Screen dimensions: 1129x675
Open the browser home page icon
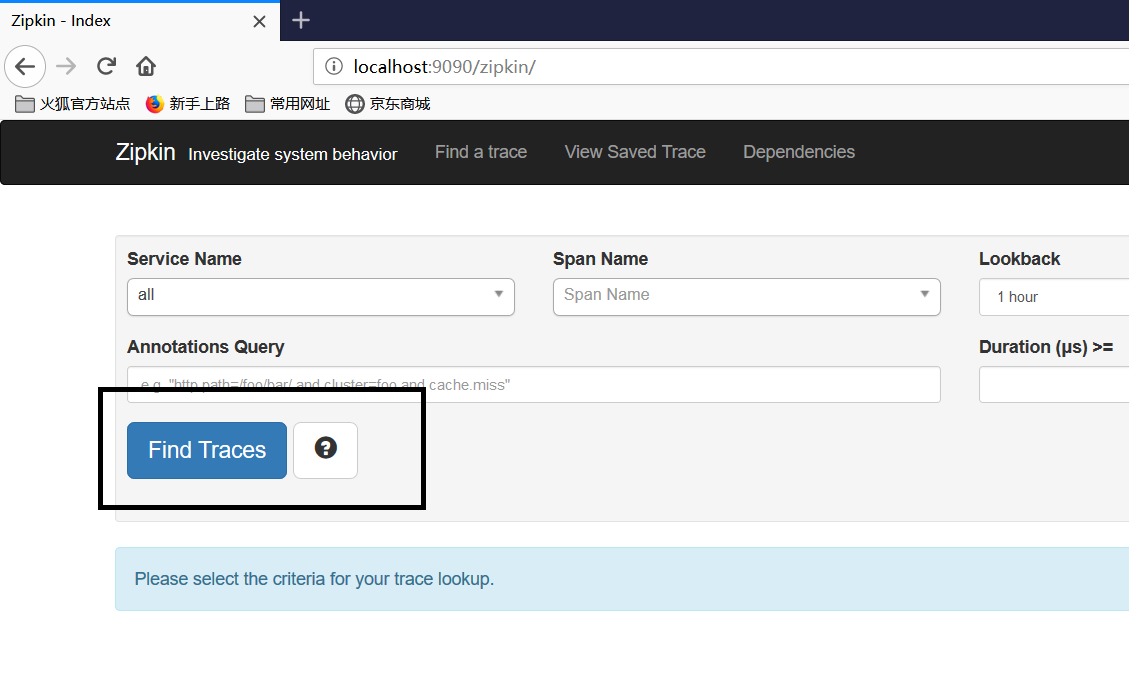[x=146, y=67]
